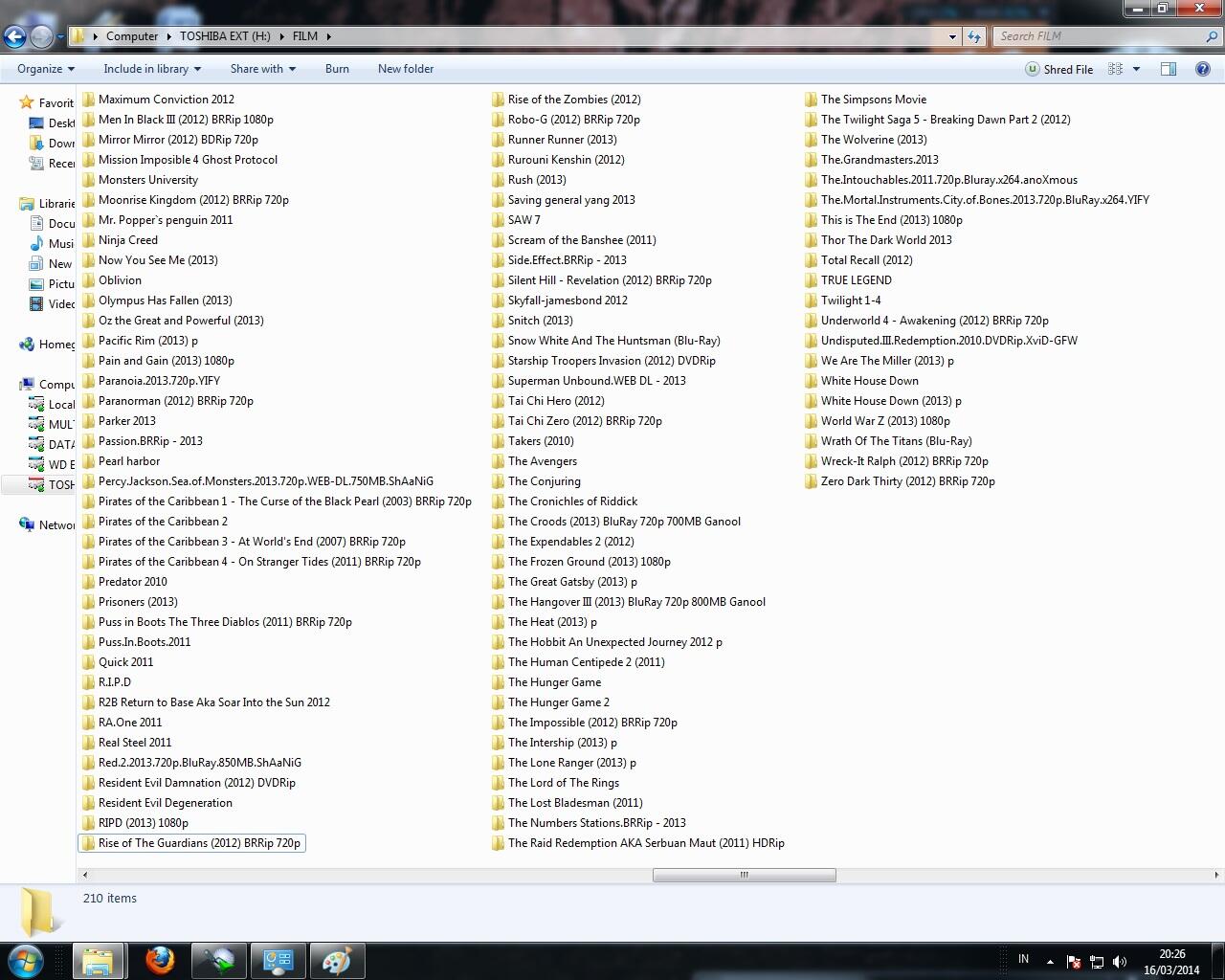Show hidden tray icons arrow

(1050, 961)
